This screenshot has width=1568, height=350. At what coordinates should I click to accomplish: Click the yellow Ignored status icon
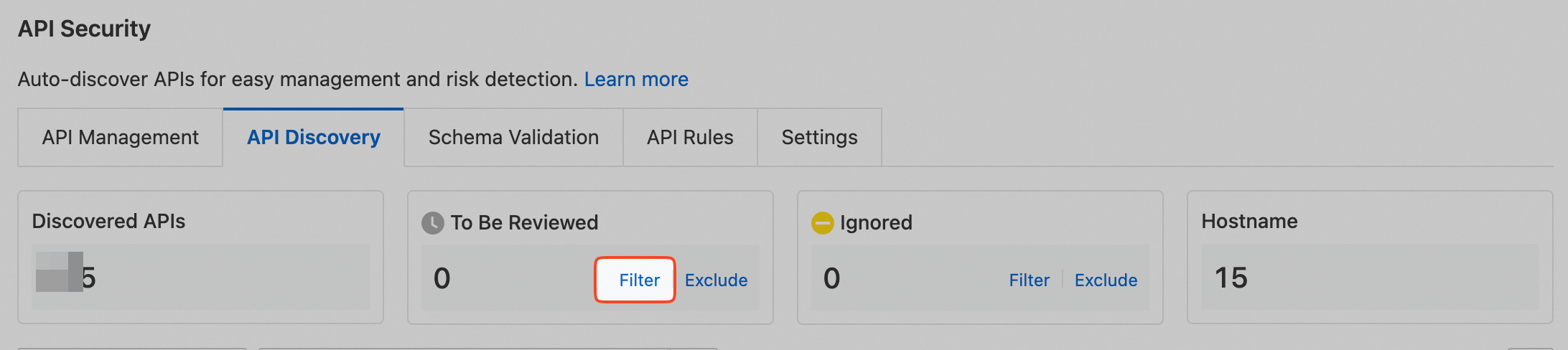pyautogui.click(x=822, y=223)
